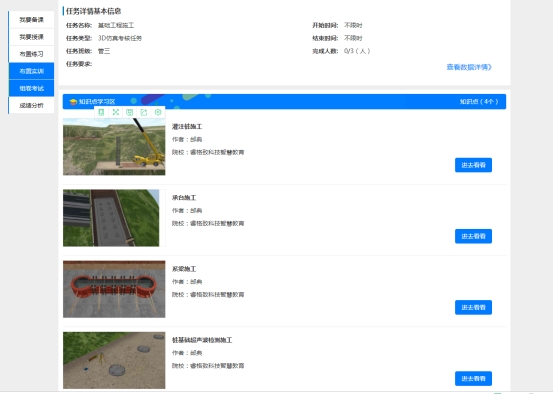Click the 知识点学习区 header hat icon
This screenshot has width=553, height=395.
point(73,102)
